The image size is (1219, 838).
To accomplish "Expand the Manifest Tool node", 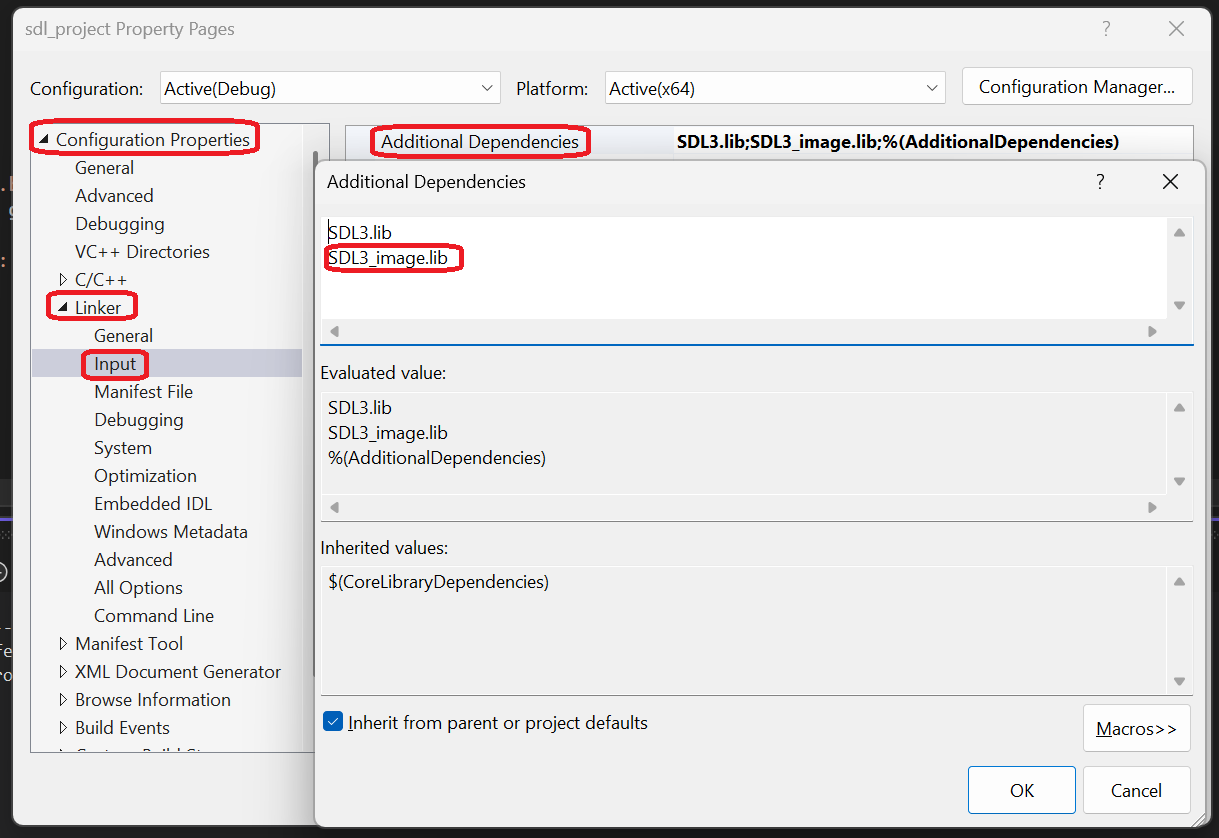I will 62,643.
